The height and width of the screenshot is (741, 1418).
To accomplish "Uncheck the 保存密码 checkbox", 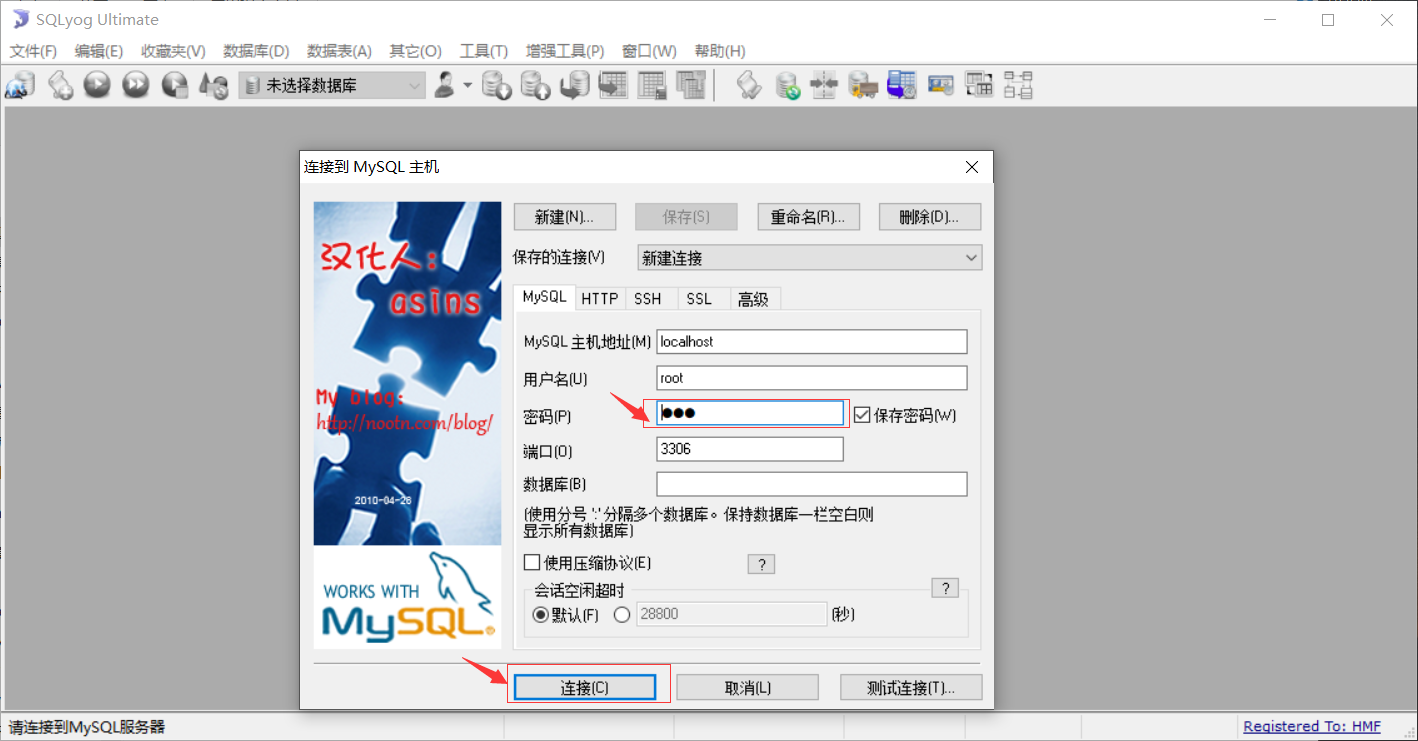I will [863, 415].
